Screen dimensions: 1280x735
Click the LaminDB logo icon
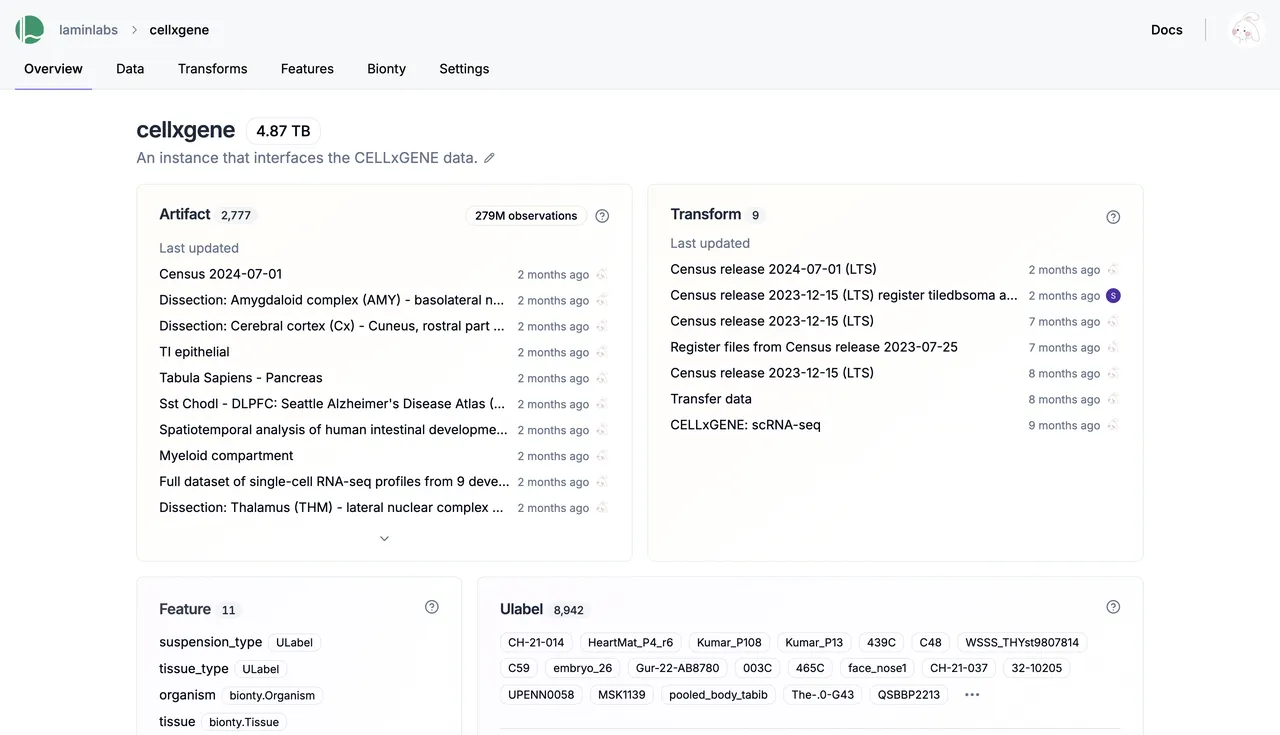tap(30, 30)
